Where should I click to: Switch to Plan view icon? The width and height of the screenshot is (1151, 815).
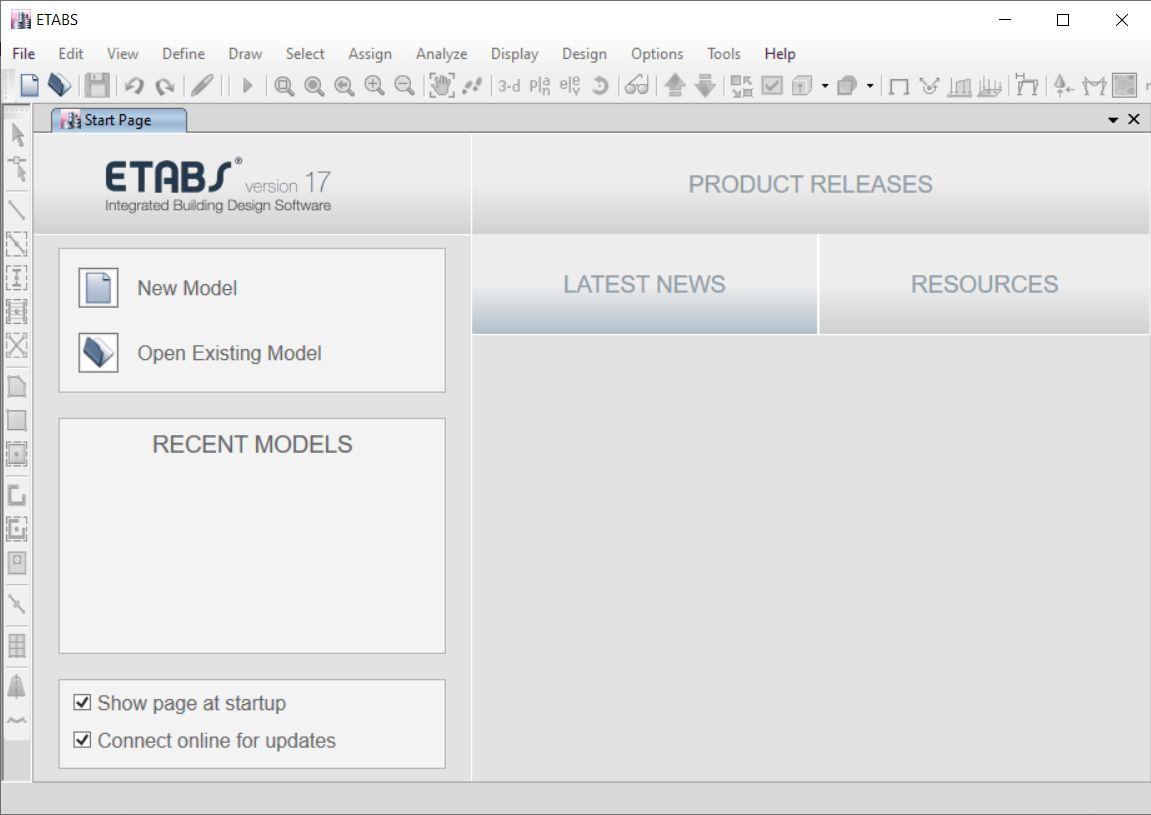pyautogui.click(x=540, y=86)
